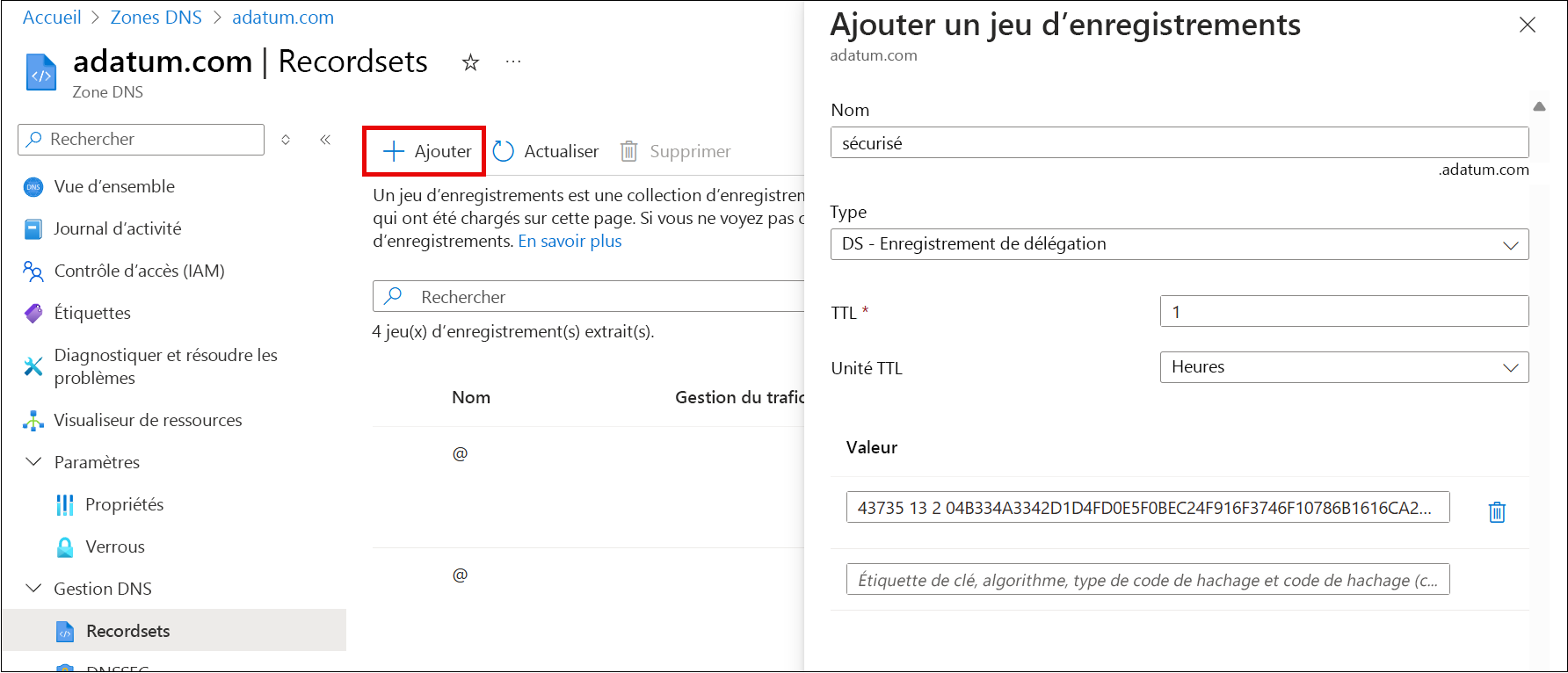Click the Propriétés bars icon
Image resolution: width=1568 pixels, height=673 pixels.
point(65,504)
